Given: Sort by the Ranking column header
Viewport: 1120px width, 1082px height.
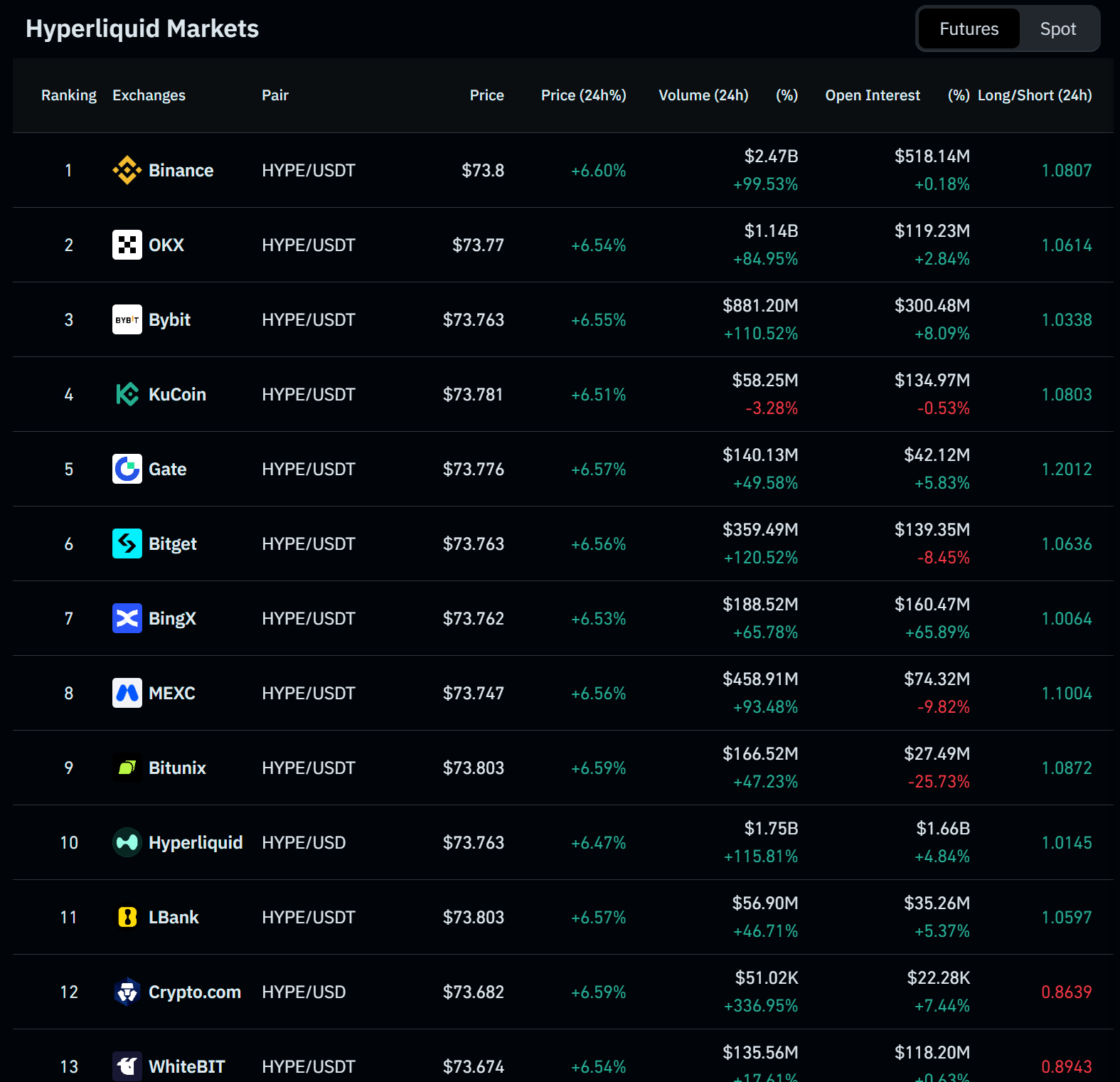Looking at the screenshot, I should 69,95.
